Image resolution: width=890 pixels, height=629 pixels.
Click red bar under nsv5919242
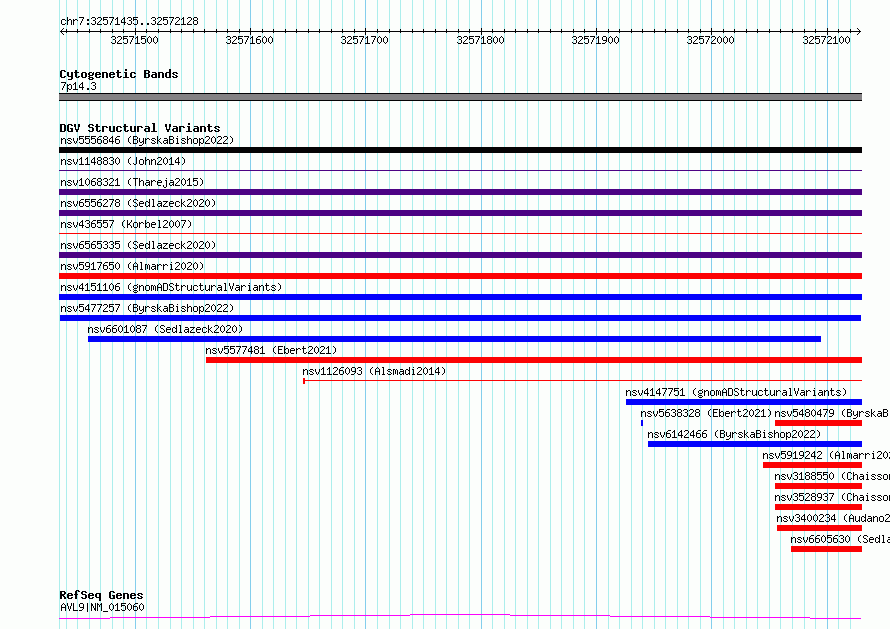point(812,465)
